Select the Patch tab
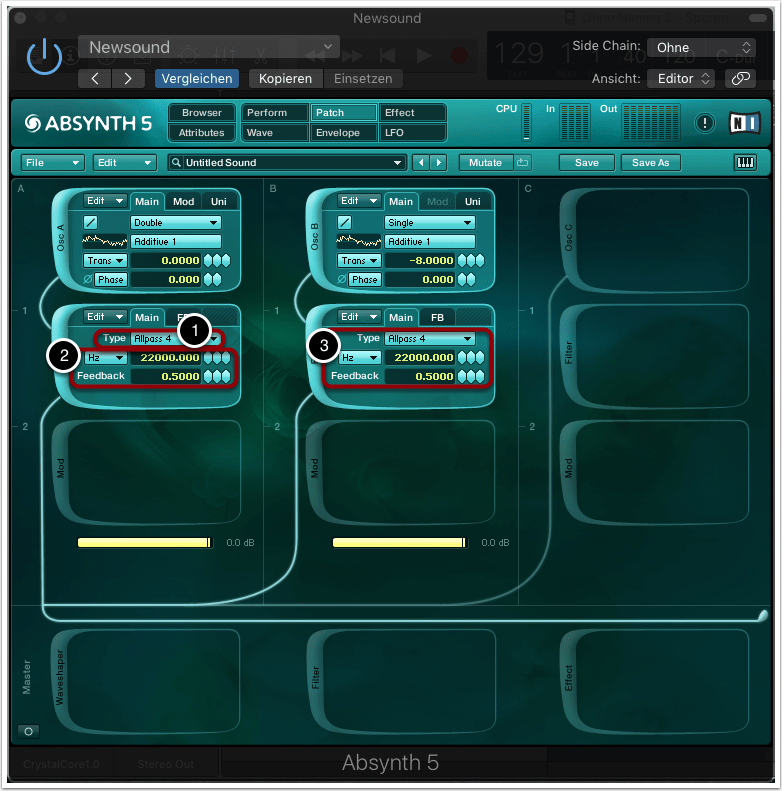Image resolution: width=782 pixels, height=791 pixels. coord(344,112)
